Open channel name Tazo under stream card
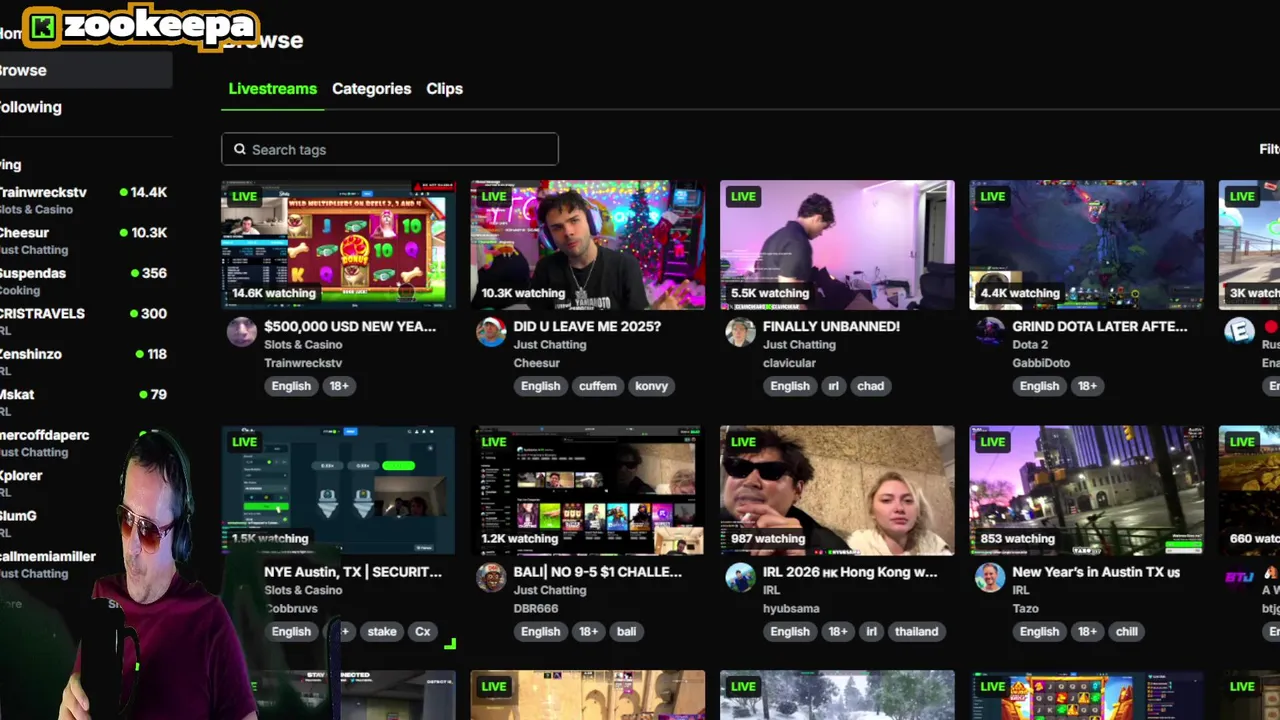Screen dimensions: 1280x720 tap(1025, 608)
